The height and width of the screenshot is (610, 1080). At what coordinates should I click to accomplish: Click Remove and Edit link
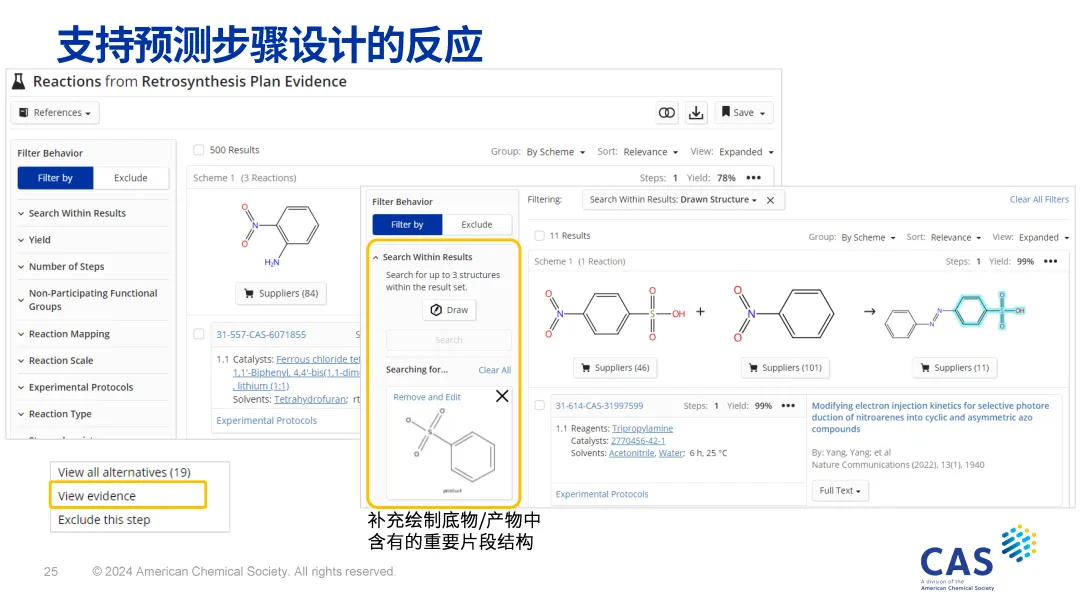[427, 397]
